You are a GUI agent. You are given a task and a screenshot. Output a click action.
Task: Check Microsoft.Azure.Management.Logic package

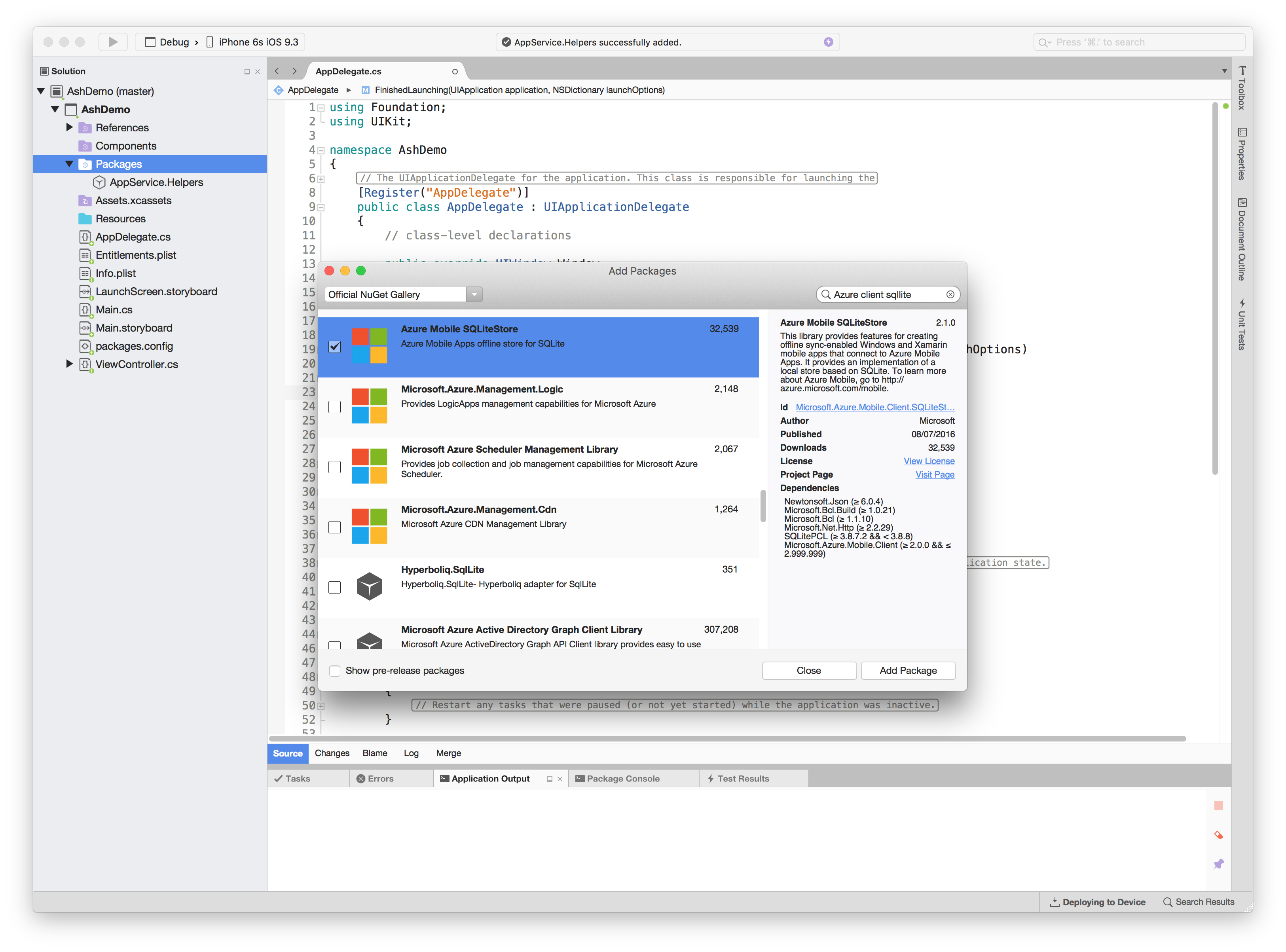point(335,407)
